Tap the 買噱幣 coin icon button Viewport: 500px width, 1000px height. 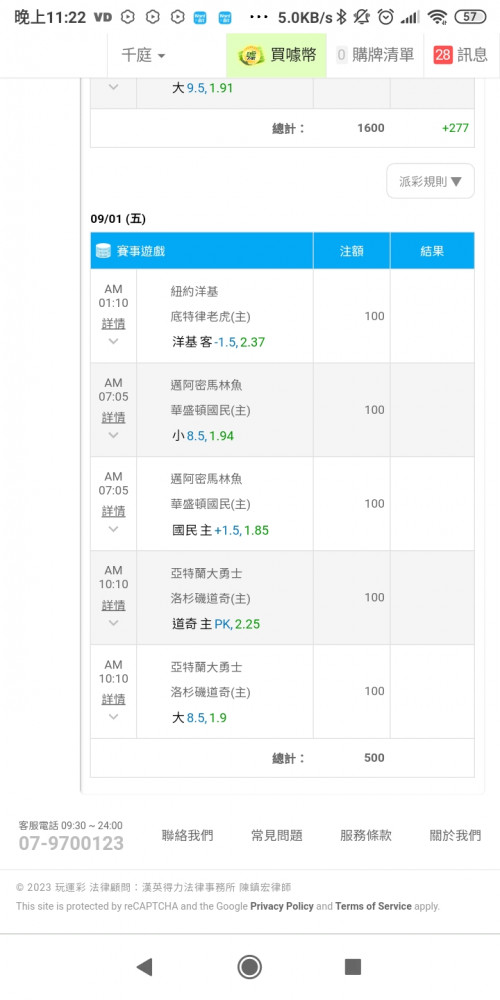[251, 55]
